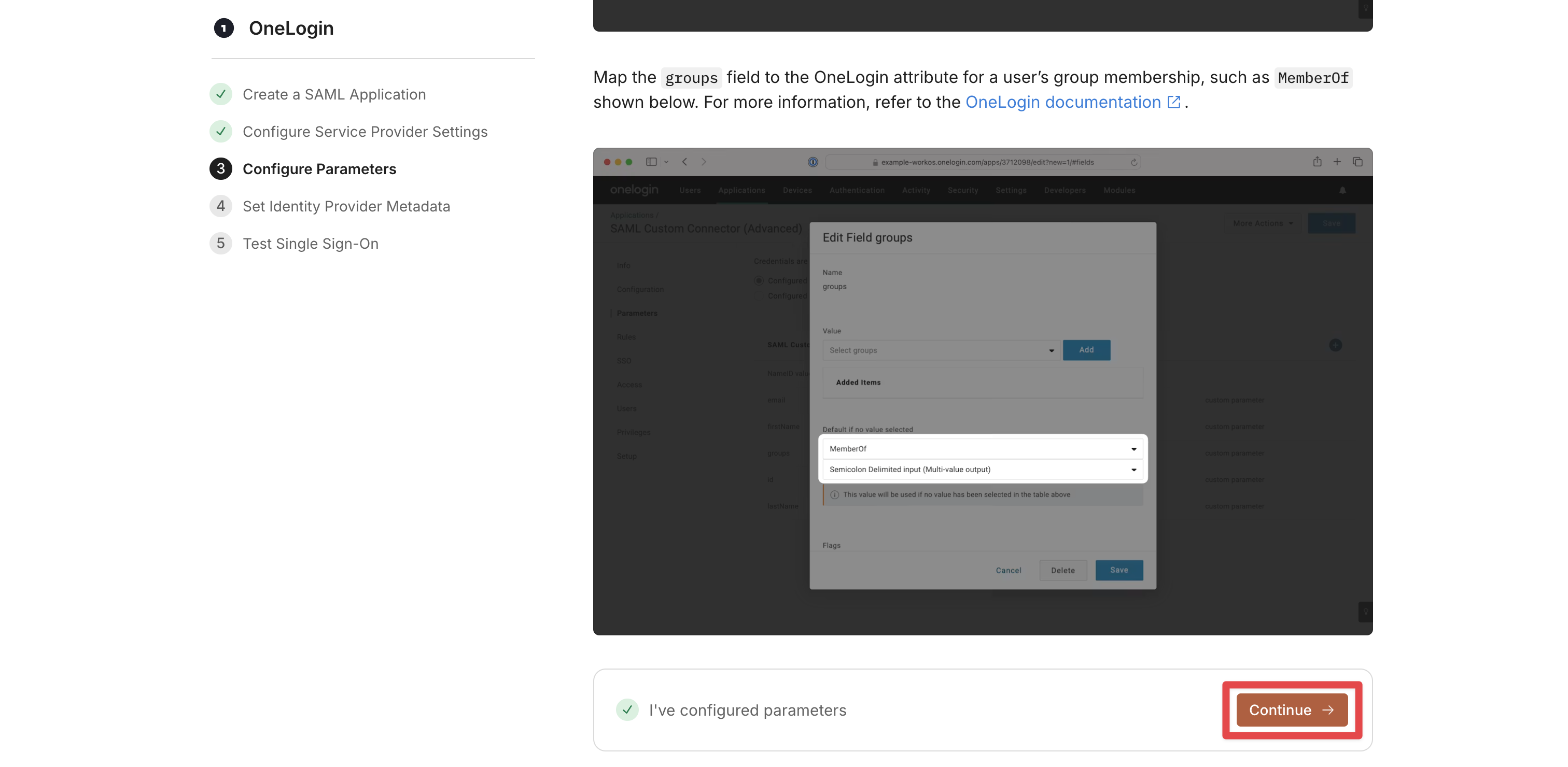The width and height of the screenshot is (1568, 767).
Task: Go to Set Identity Provider Metadata step
Action: click(x=346, y=206)
